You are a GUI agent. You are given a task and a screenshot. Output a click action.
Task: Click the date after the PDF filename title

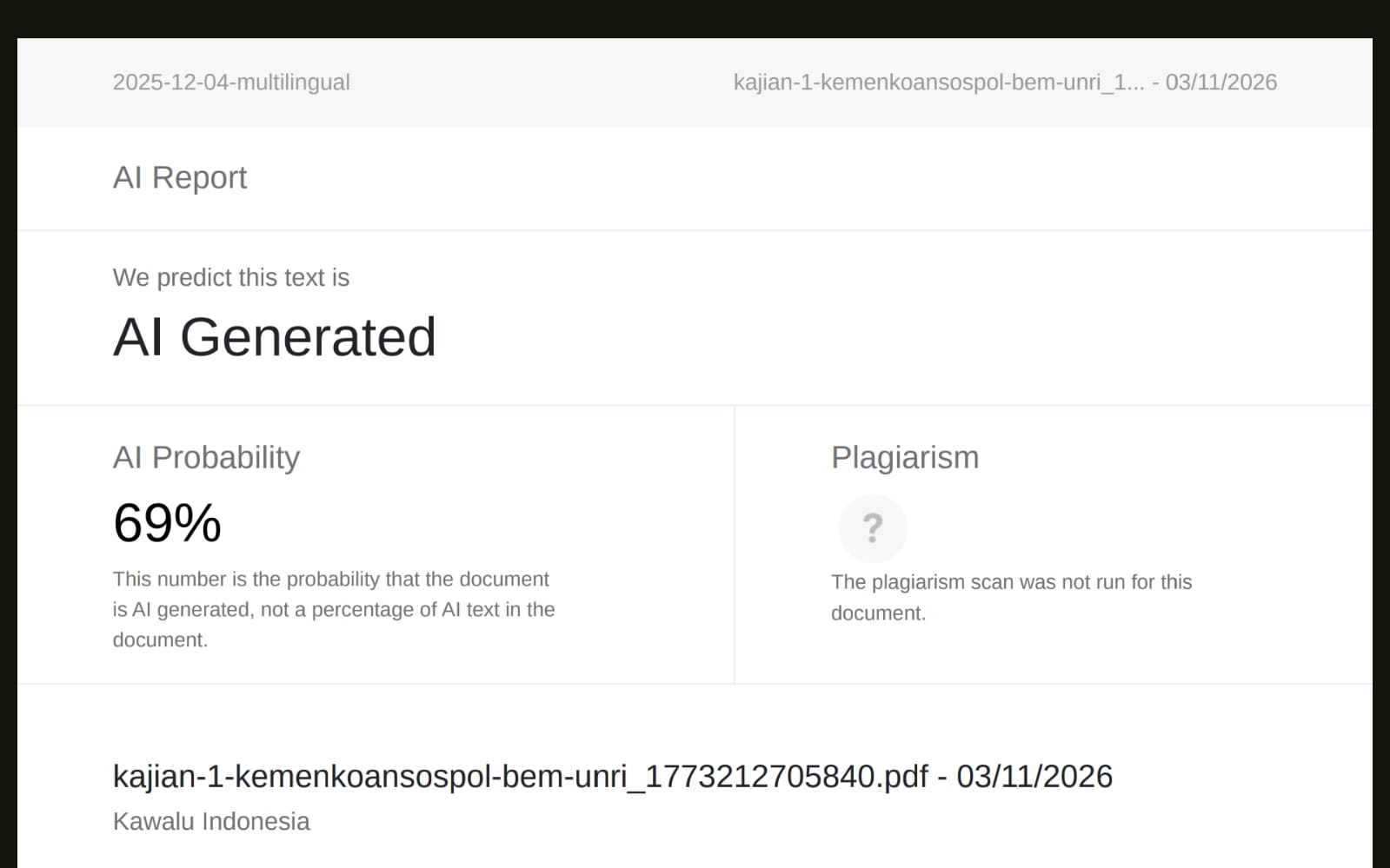click(x=1034, y=776)
